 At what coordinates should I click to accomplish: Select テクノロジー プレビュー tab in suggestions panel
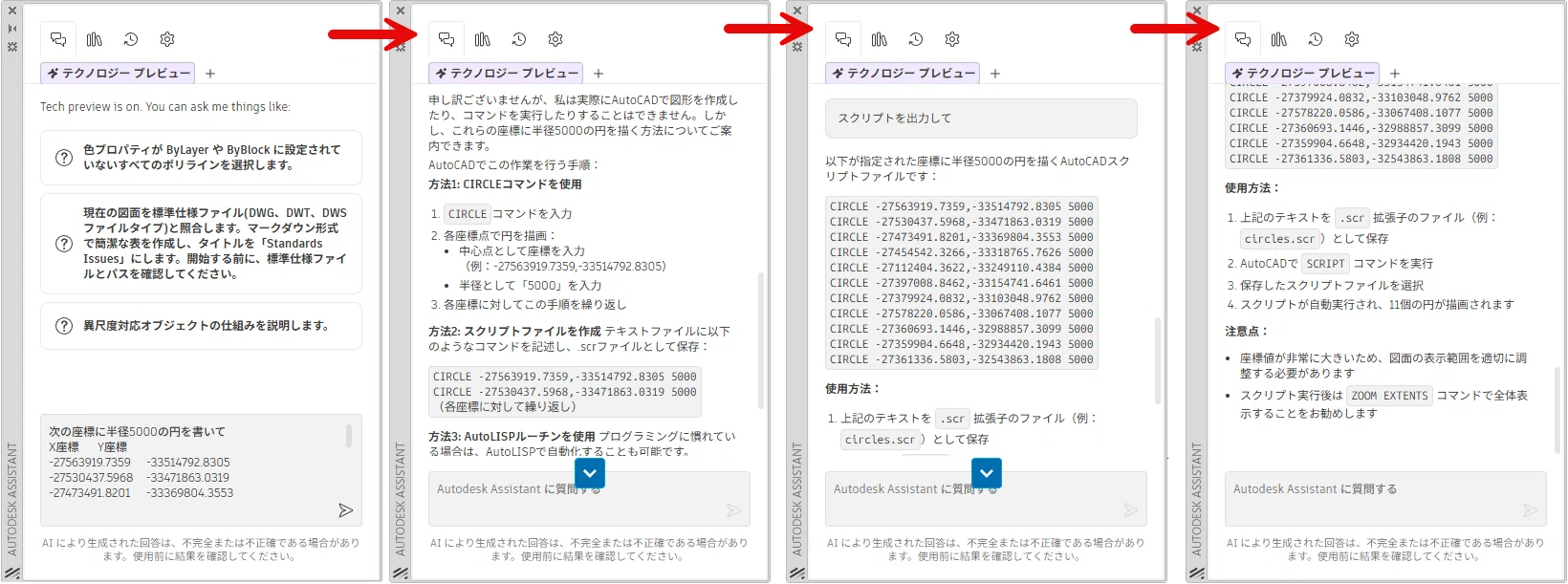point(118,73)
